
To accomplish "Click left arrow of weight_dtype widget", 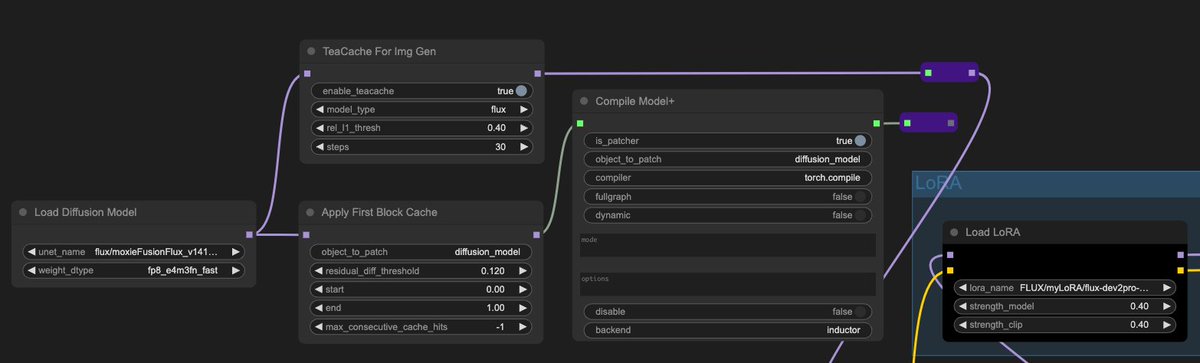I will 31,270.
